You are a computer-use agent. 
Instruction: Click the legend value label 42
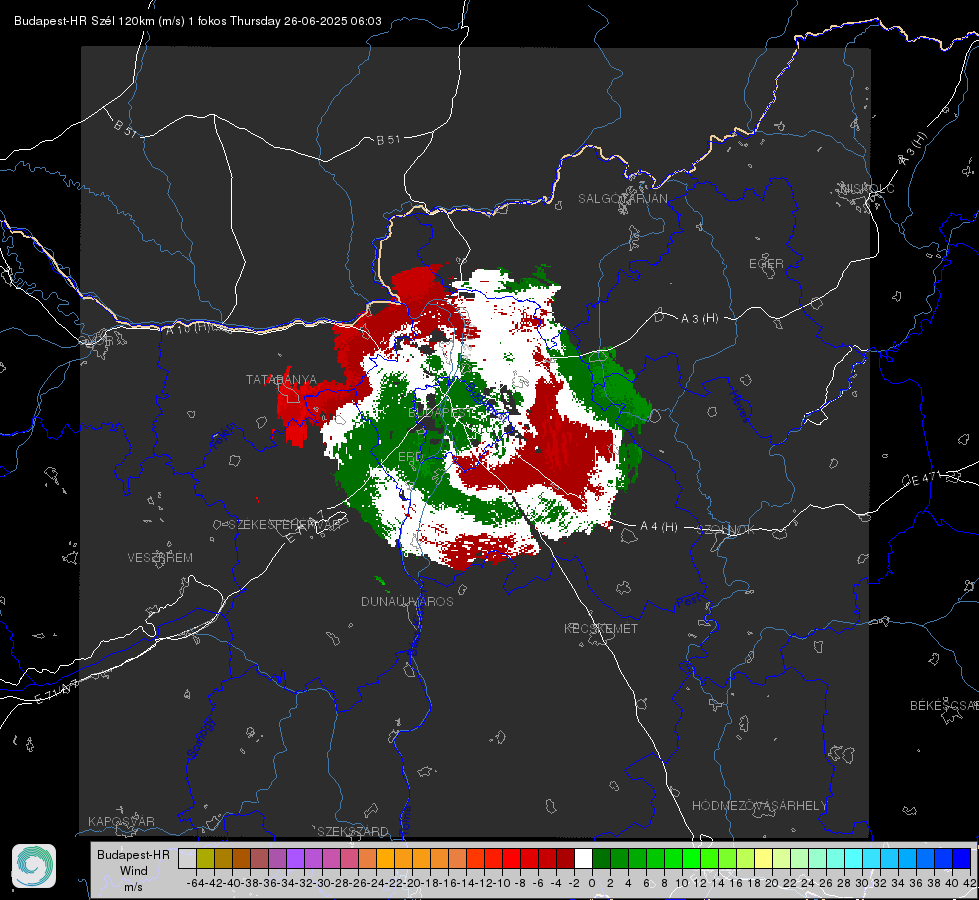tap(970, 883)
